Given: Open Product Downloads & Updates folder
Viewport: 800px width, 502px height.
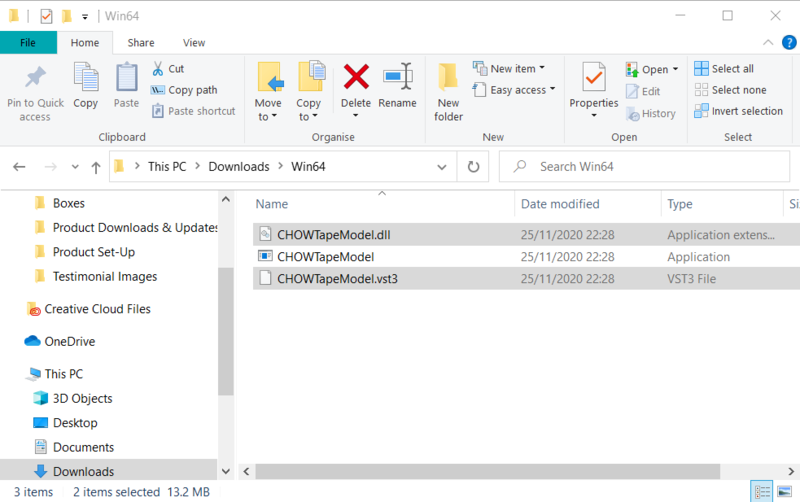Looking at the screenshot, I should click(135, 228).
